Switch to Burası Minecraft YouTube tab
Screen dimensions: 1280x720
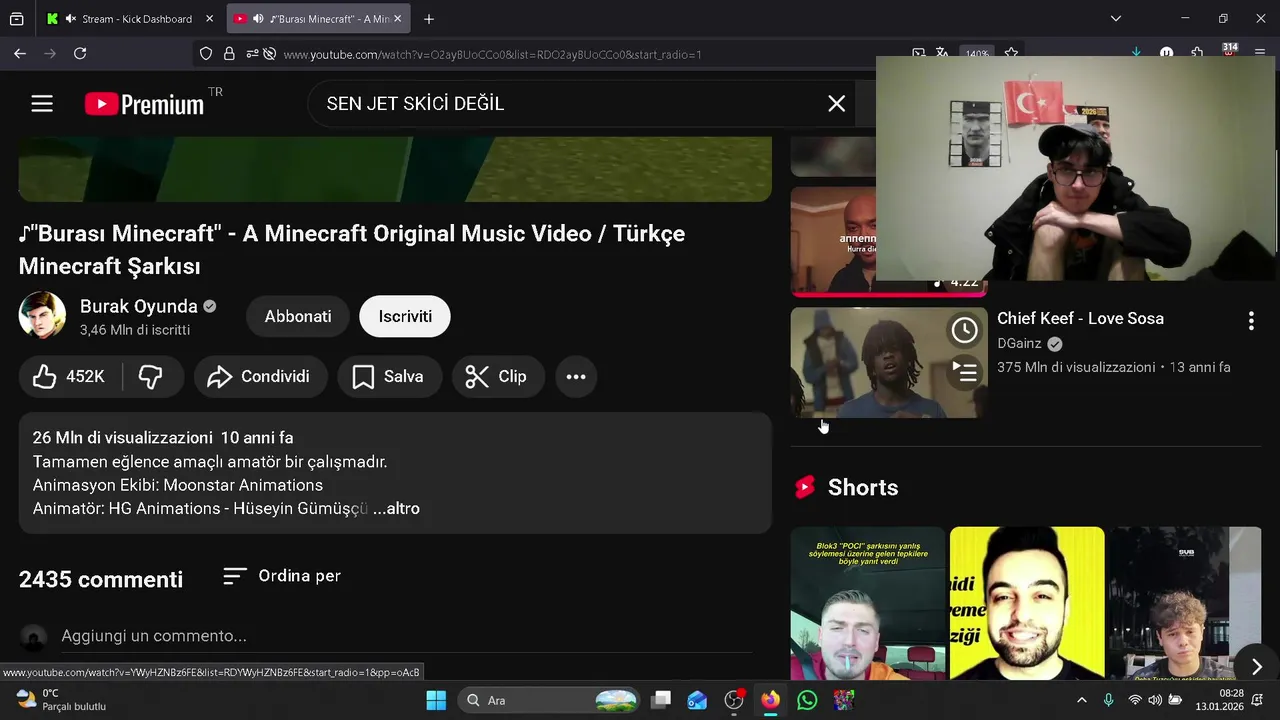320,19
